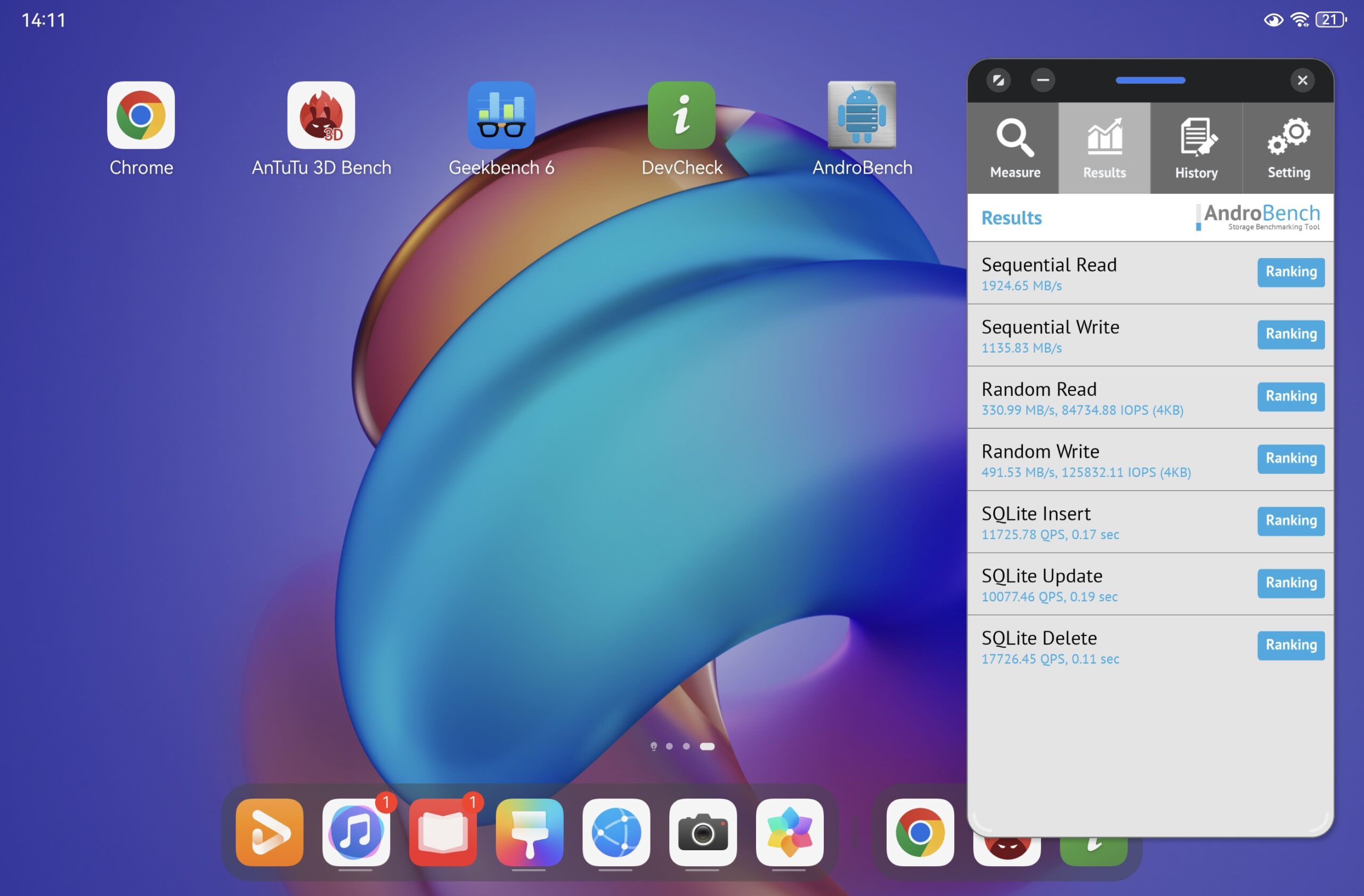This screenshot has height=896, width=1364.
Task: Go to the Setting tab
Action: click(x=1288, y=149)
